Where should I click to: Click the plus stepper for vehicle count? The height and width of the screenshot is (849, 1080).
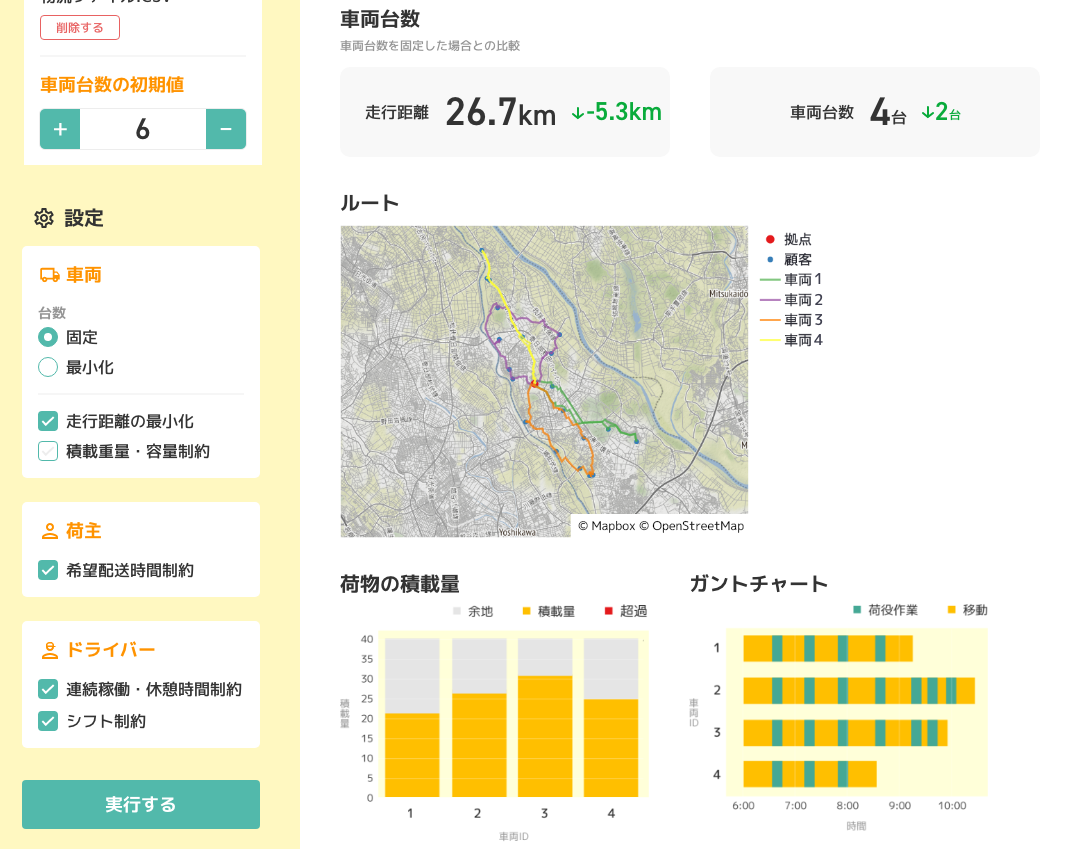coord(60,129)
